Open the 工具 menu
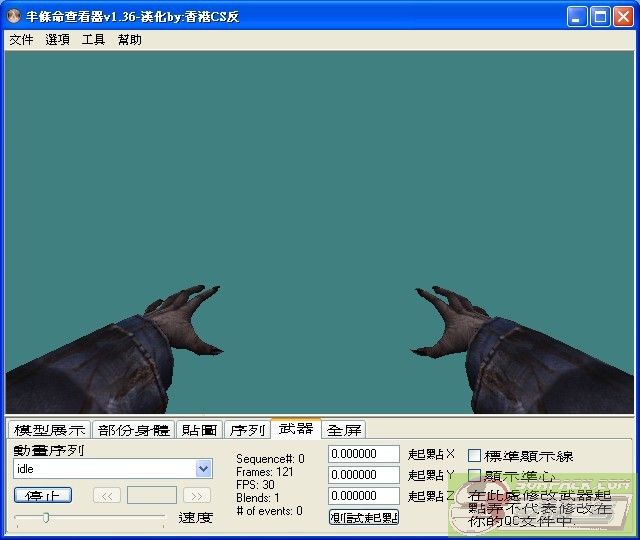640x540 pixels. 93,40
